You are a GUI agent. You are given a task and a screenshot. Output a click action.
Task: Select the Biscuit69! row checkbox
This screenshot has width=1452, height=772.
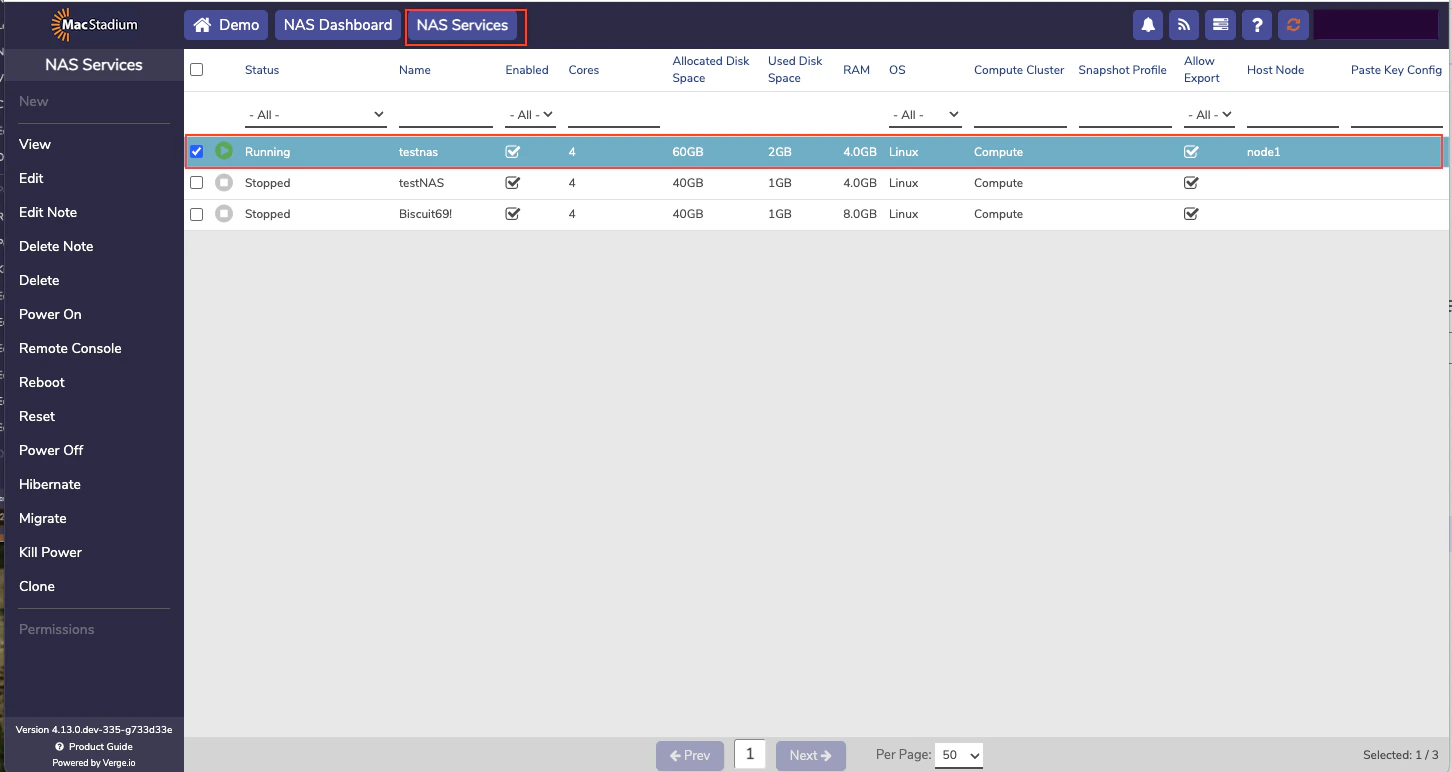pos(196,213)
